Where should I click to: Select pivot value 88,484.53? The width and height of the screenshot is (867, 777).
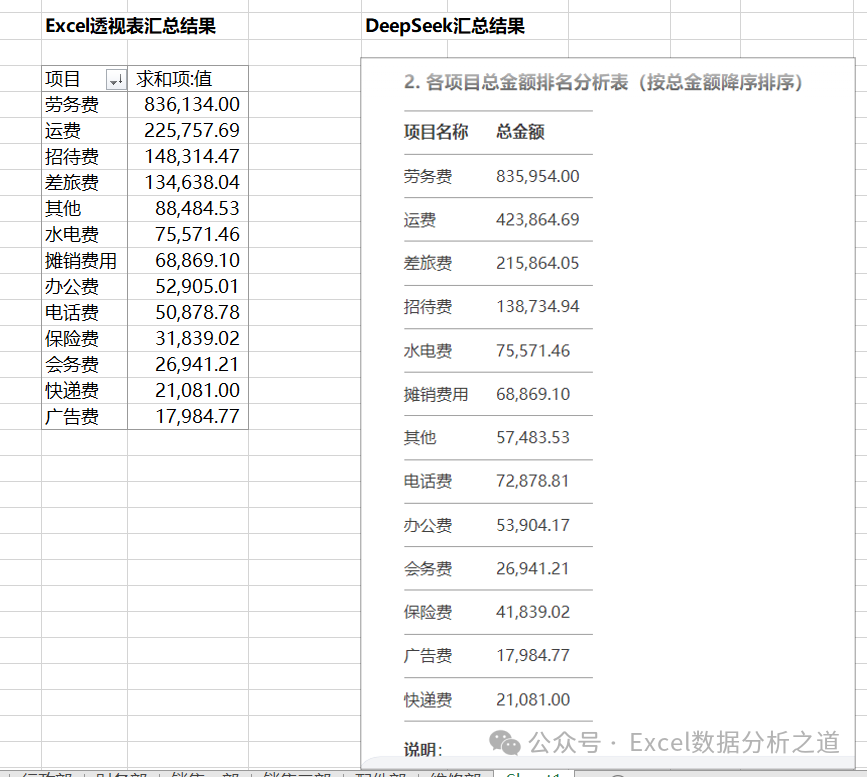click(188, 208)
